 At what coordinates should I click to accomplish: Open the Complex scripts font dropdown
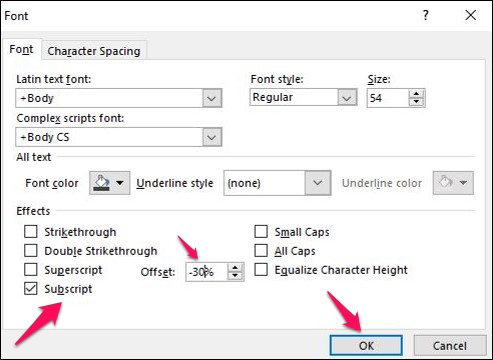(212, 137)
